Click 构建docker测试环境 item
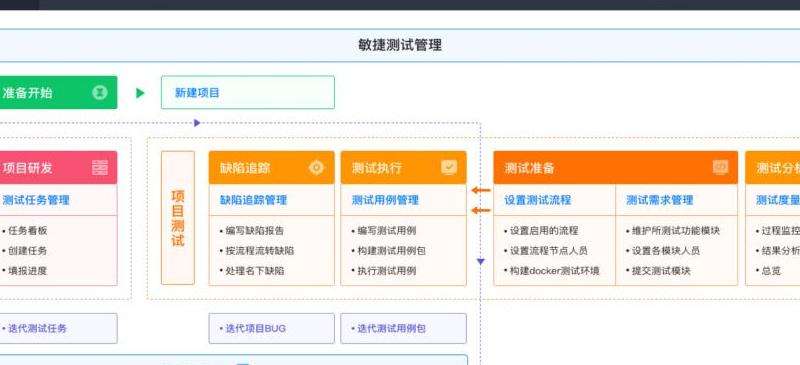The image size is (800, 365). 555,271
